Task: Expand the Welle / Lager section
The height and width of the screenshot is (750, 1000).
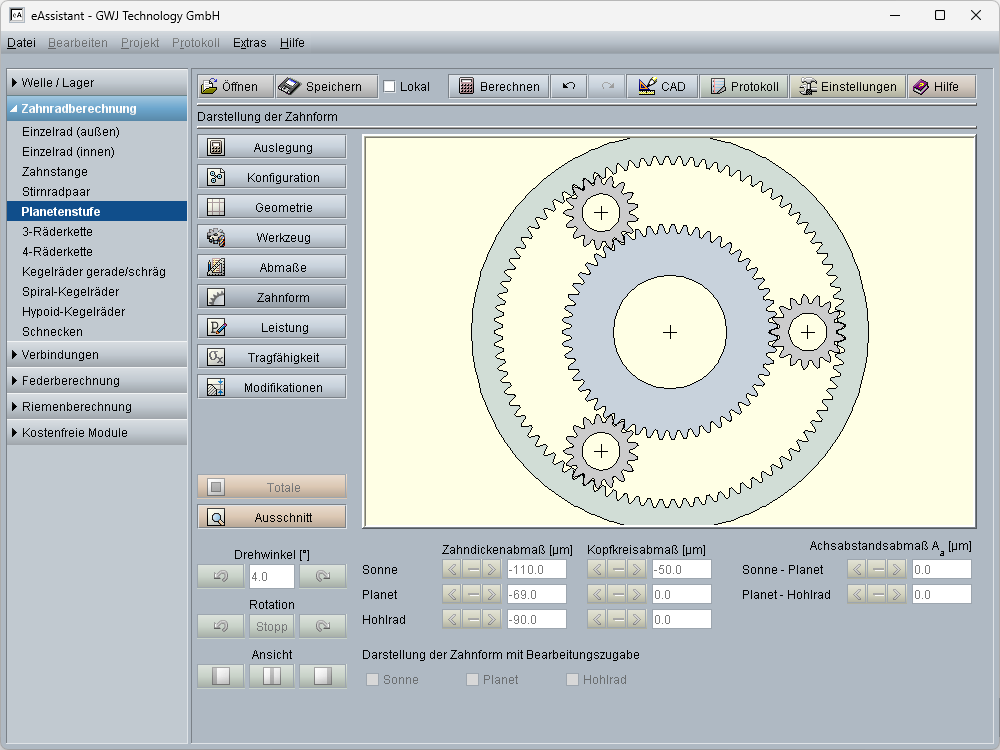Action: (x=97, y=83)
